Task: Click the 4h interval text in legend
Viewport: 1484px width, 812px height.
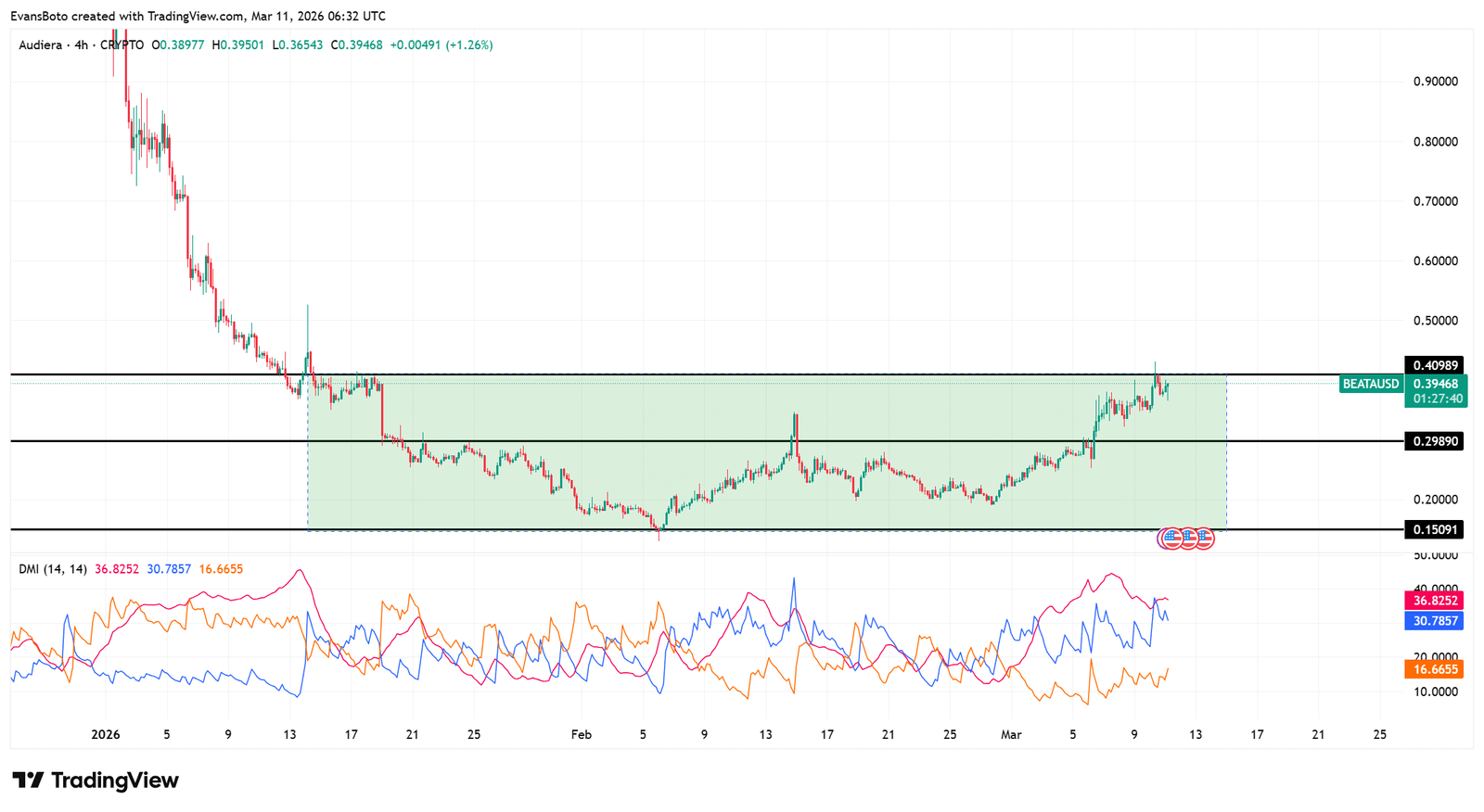Action: (x=82, y=44)
